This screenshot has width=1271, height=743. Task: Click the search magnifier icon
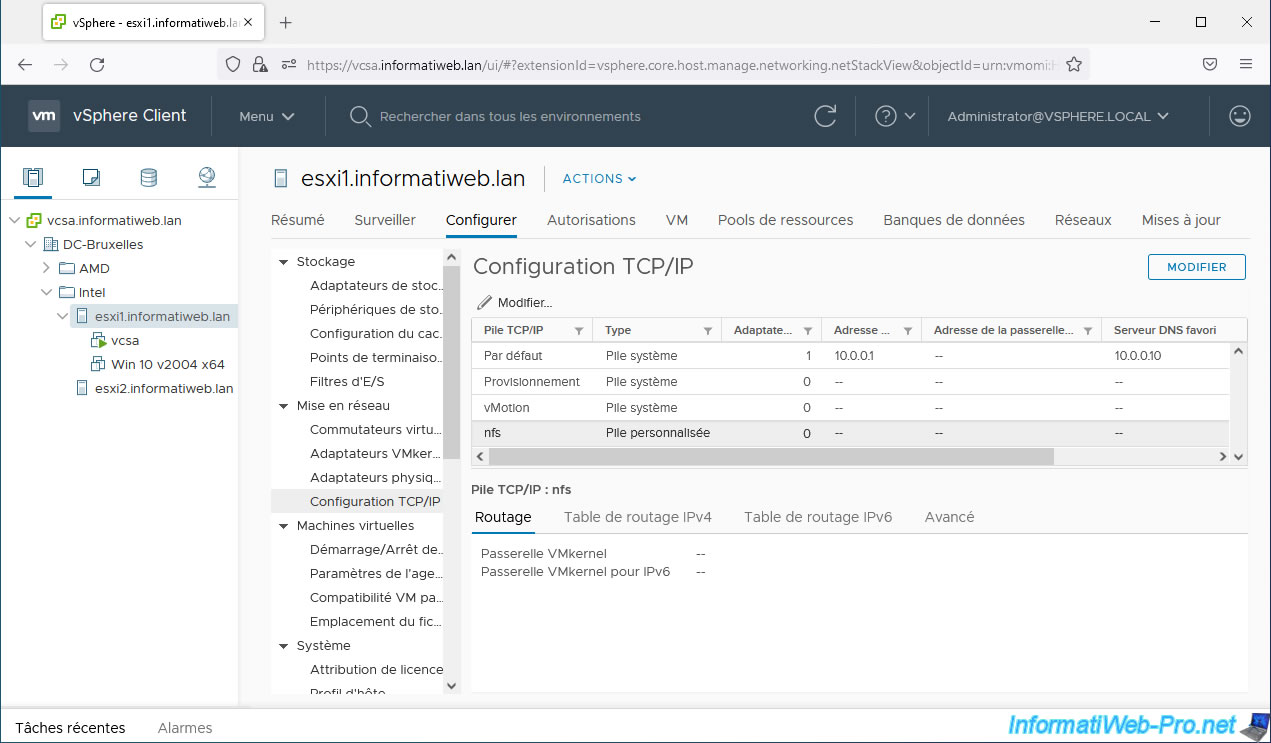(x=360, y=116)
